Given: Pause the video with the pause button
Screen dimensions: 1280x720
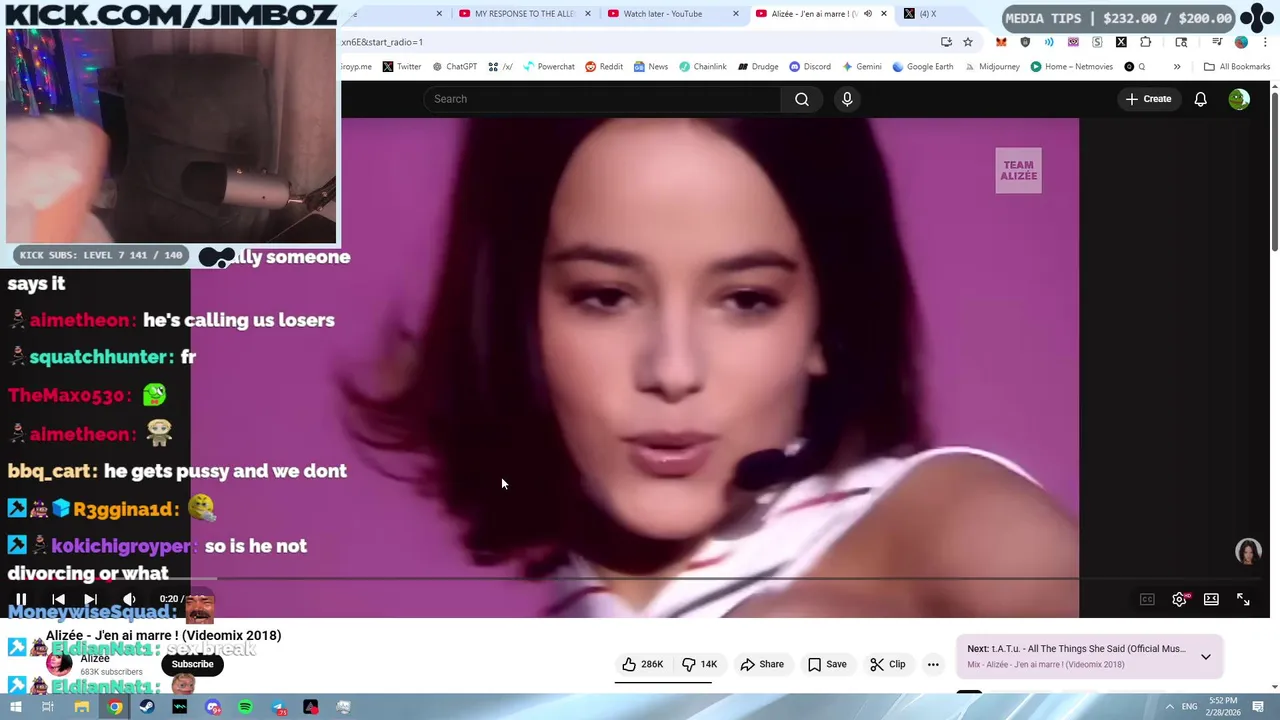Looking at the screenshot, I should (21, 599).
